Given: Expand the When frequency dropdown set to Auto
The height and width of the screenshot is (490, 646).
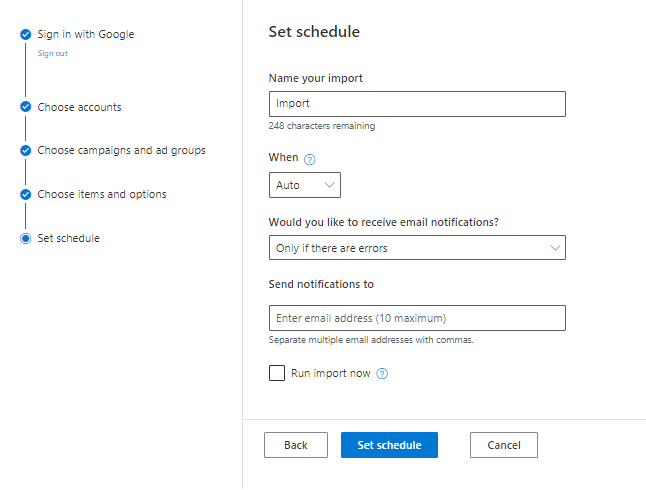Looking at the screenshot, I should 305,185.
